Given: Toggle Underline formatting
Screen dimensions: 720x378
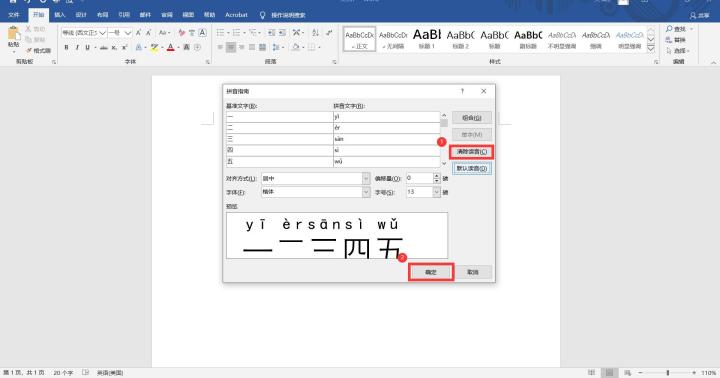Looking at the screenshot, I should tap(87, 47).
